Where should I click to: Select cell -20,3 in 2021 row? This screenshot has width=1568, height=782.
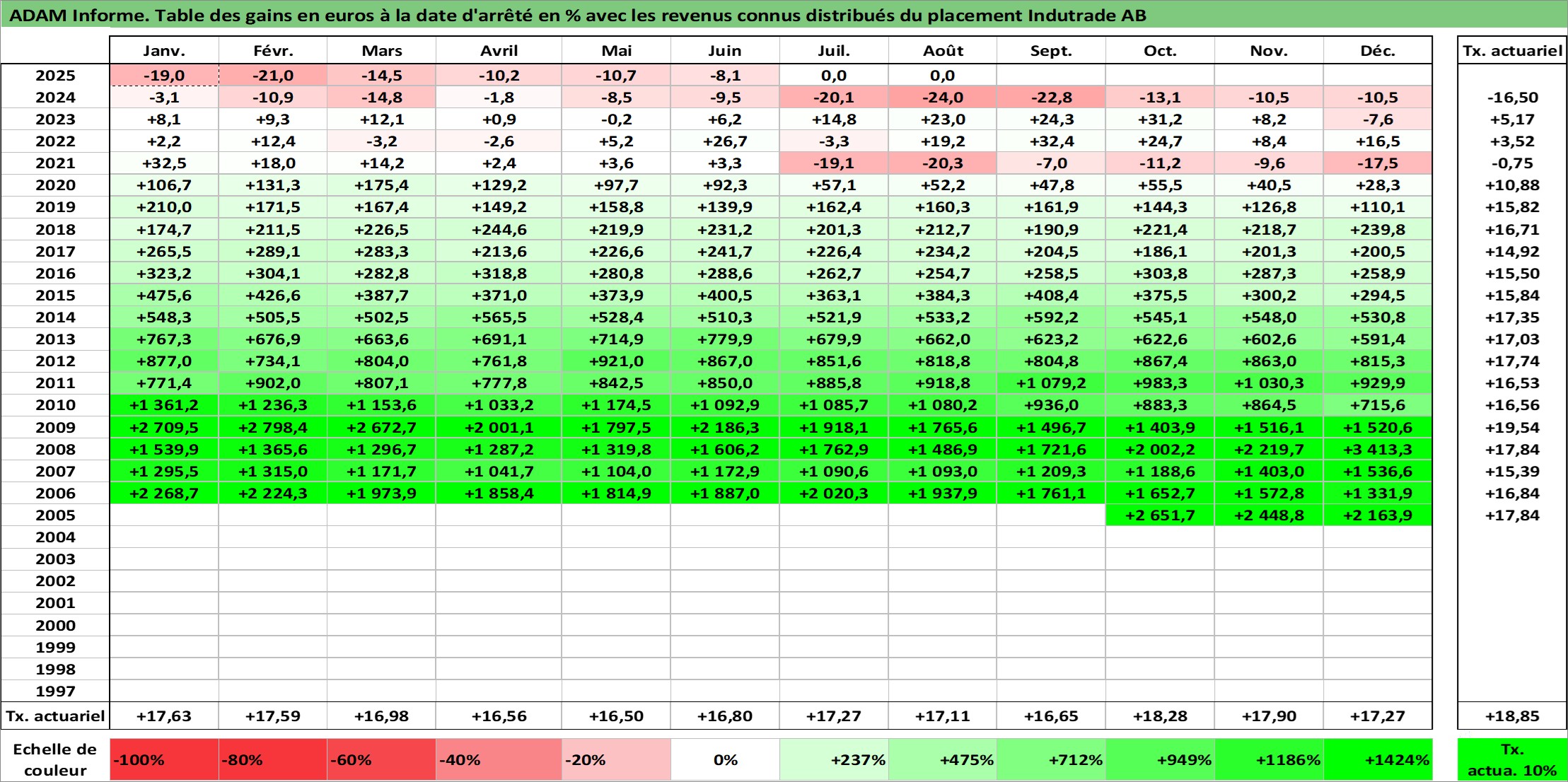943,163
